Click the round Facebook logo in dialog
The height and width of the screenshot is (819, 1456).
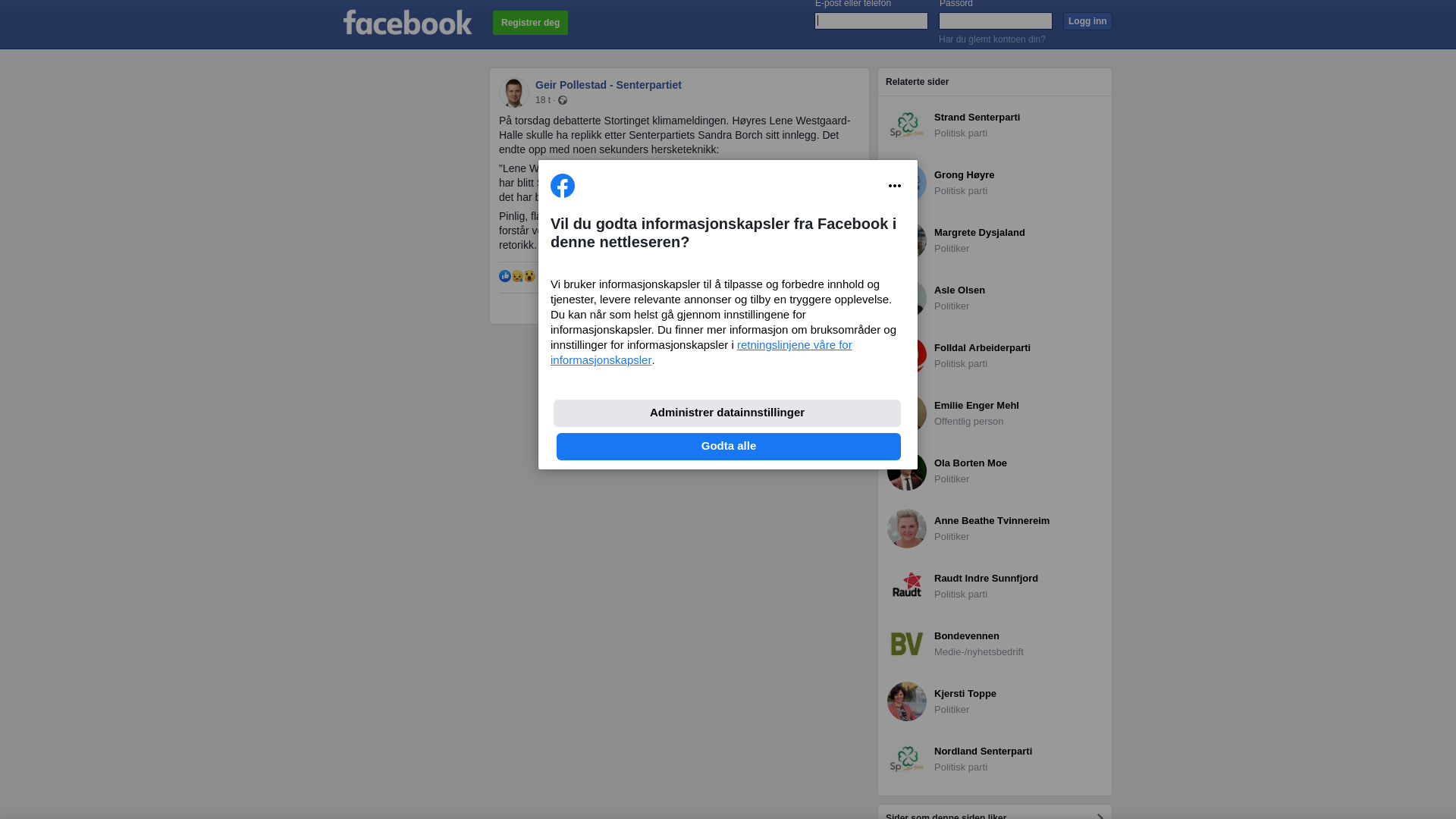coord(563,186)
